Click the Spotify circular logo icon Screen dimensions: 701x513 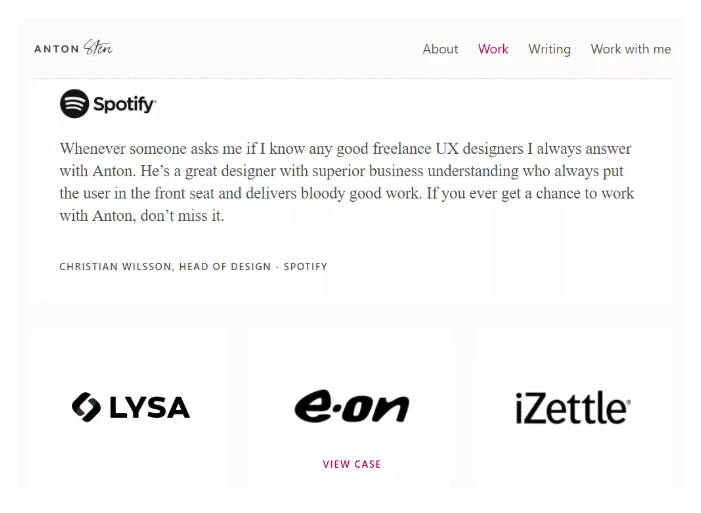coord(74,103)
